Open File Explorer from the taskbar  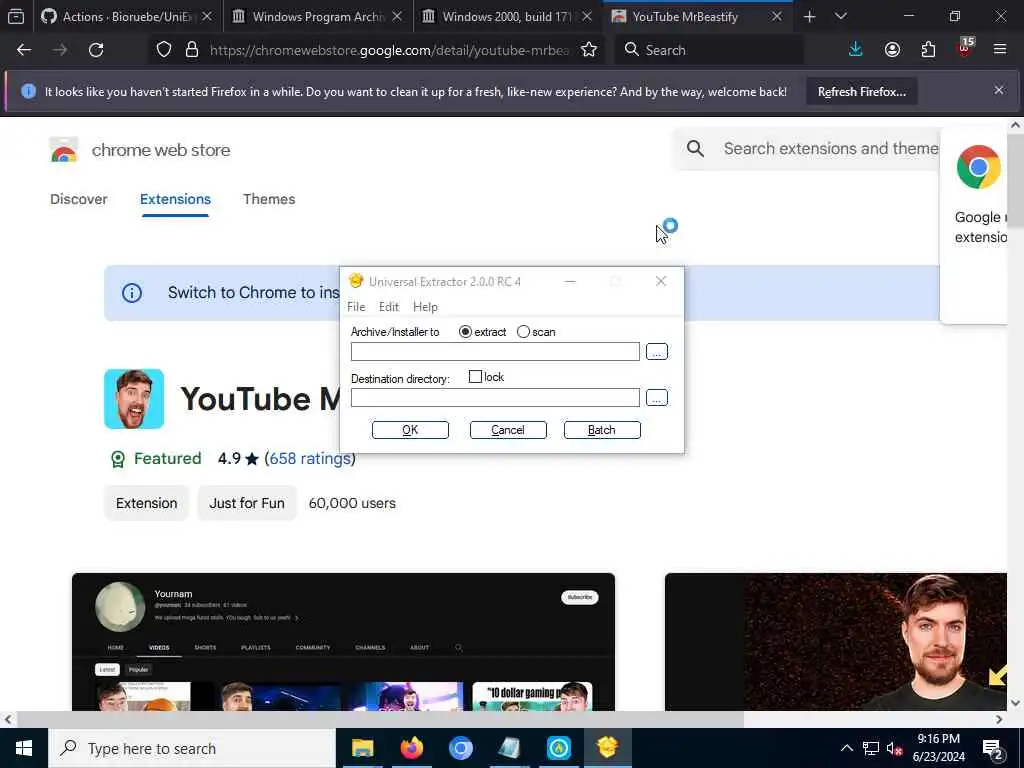(362, 748)
